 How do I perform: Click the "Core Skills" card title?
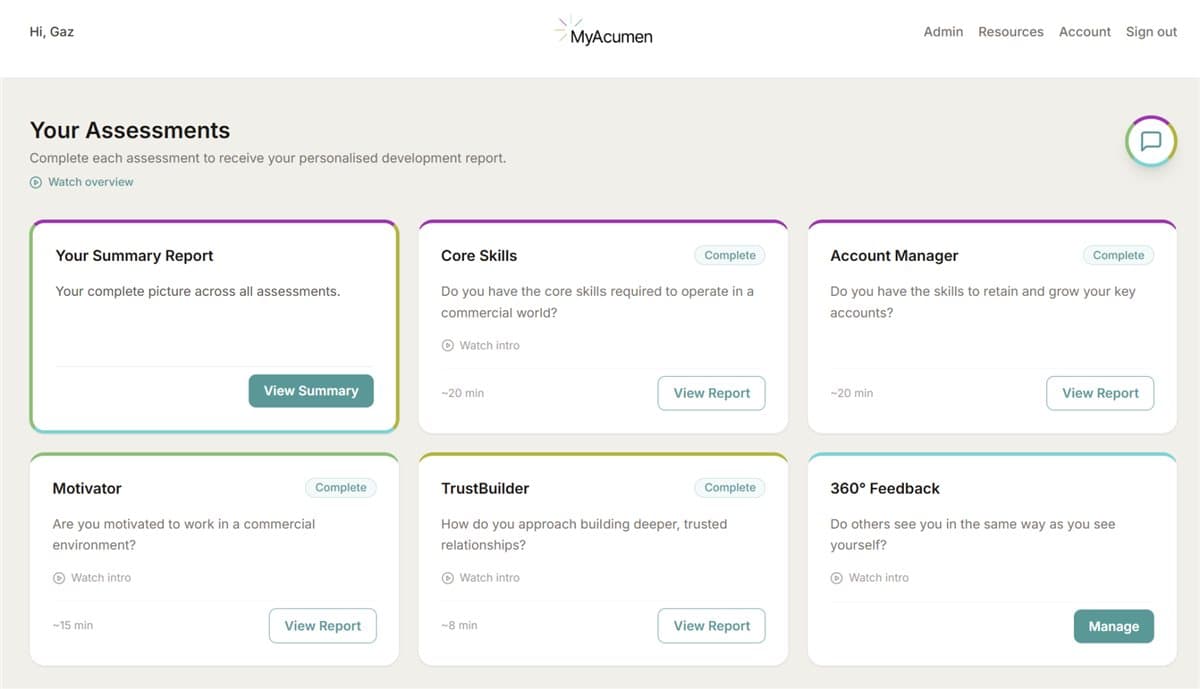point(479,255)
